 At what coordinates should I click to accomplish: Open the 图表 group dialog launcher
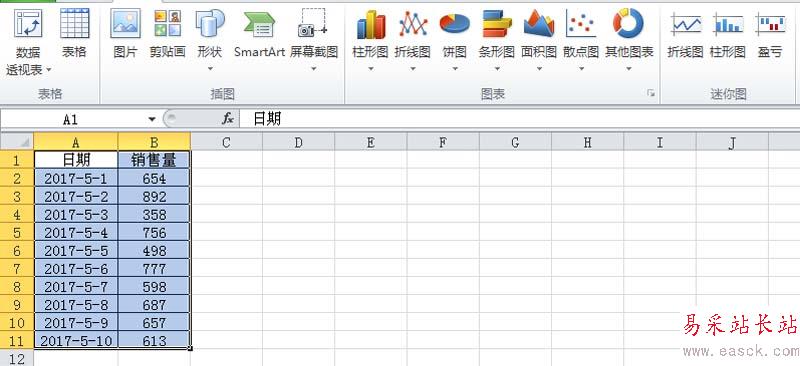coord(651,93)
